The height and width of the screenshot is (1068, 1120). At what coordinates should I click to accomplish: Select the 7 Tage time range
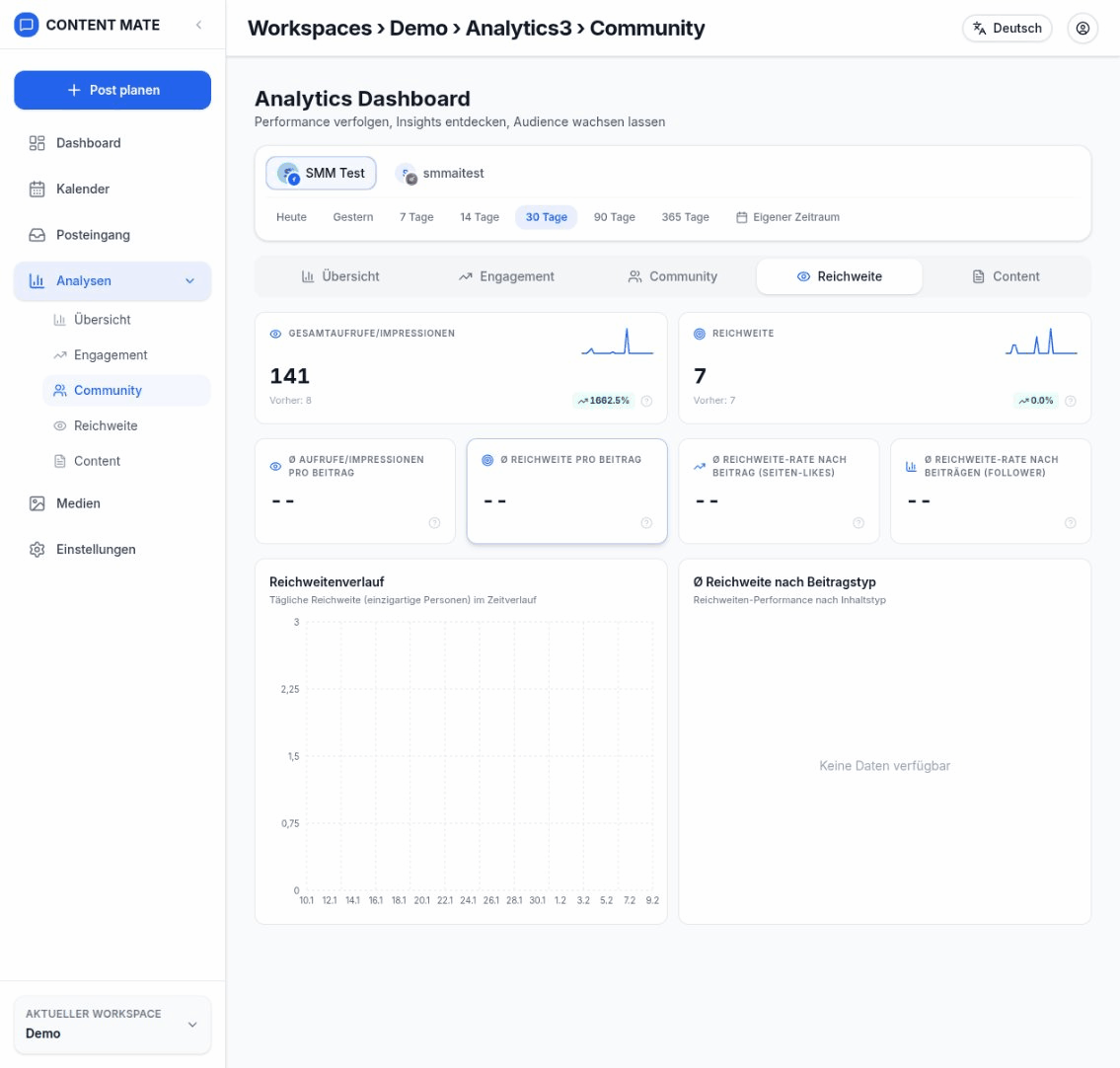pos(416,217)
